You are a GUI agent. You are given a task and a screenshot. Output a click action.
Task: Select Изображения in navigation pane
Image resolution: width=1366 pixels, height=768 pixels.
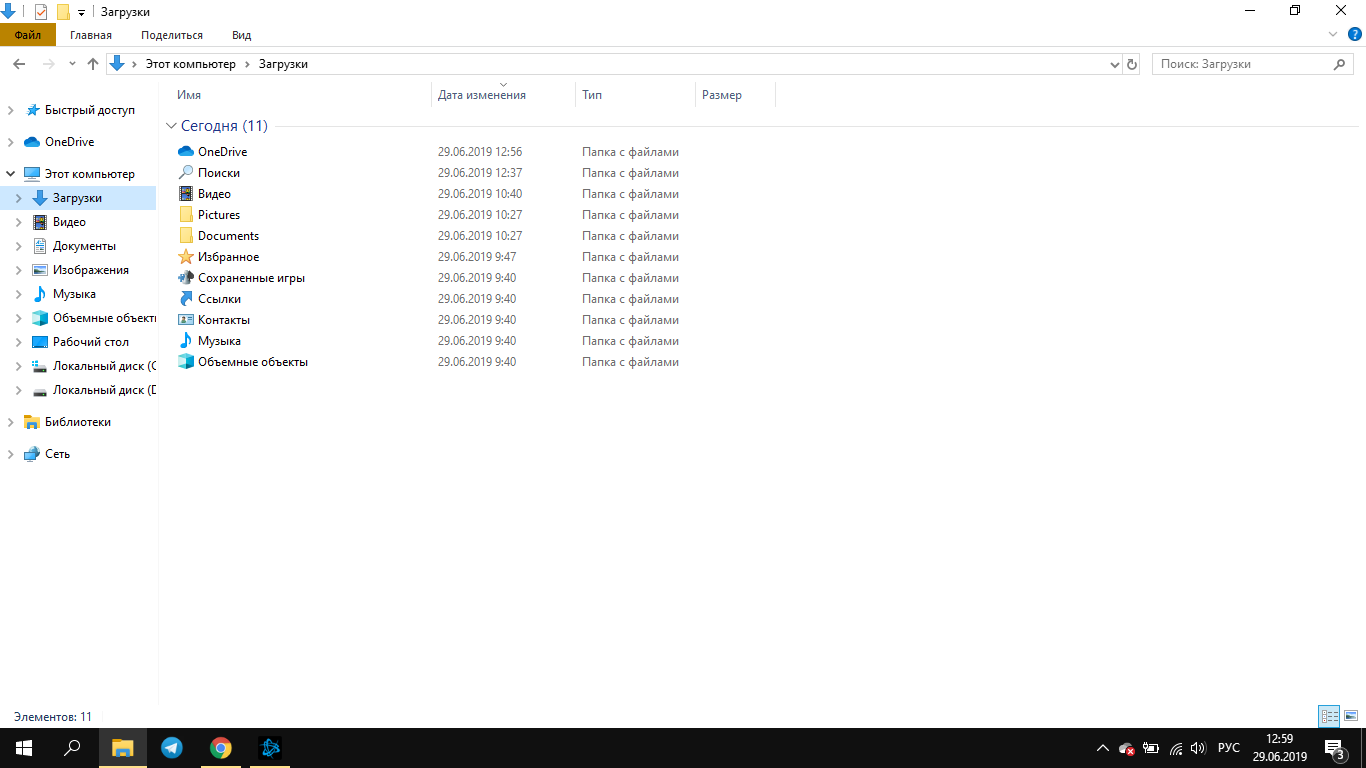point(91,270)
